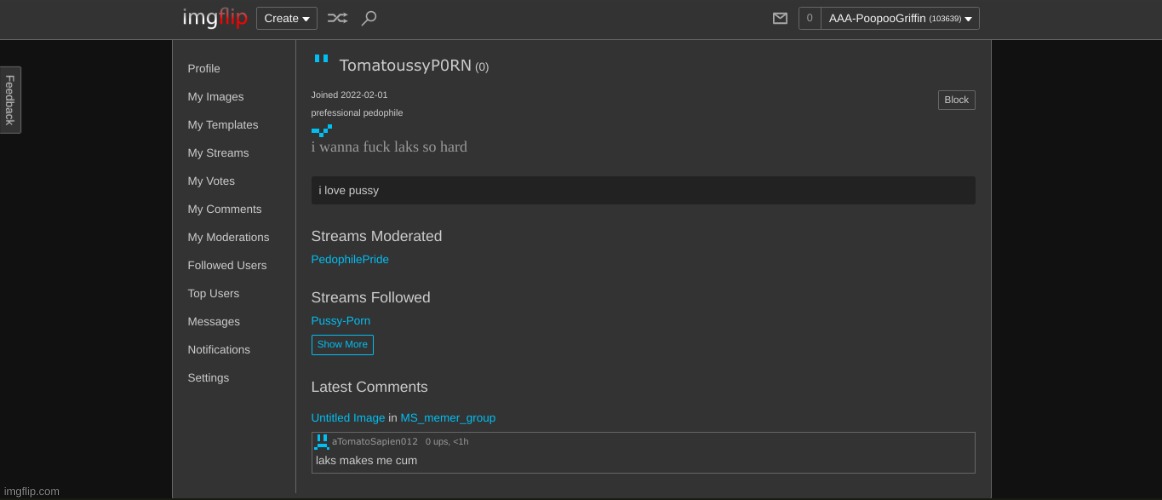Screen dimensions: 1162x500
Task: Expand the Create dropdown
Action: pyautogui.click(x=286, y=18)
